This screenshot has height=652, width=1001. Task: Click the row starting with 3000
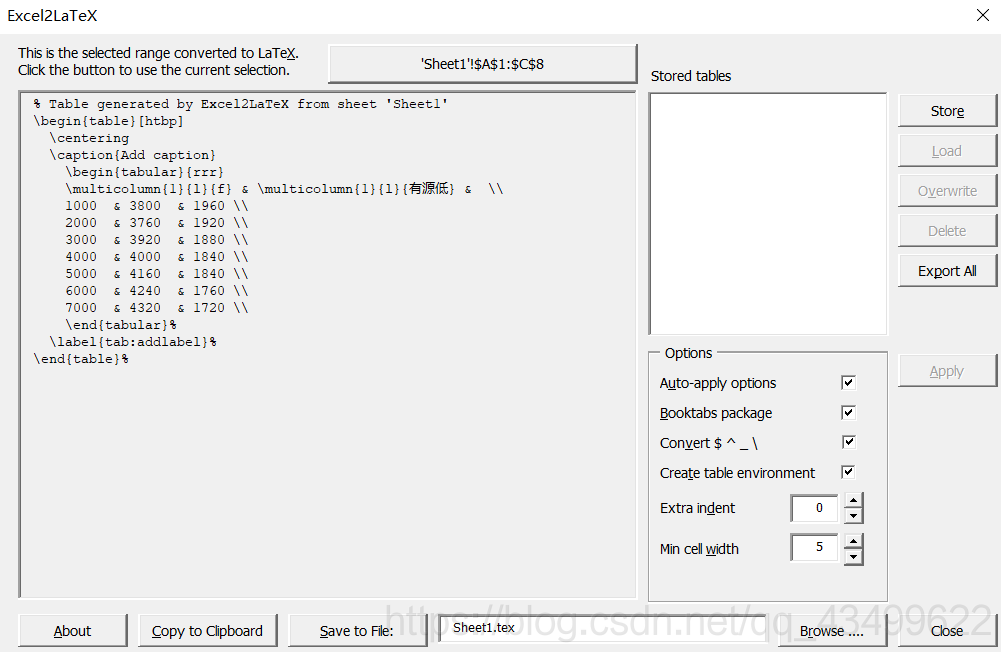(156, 240)
